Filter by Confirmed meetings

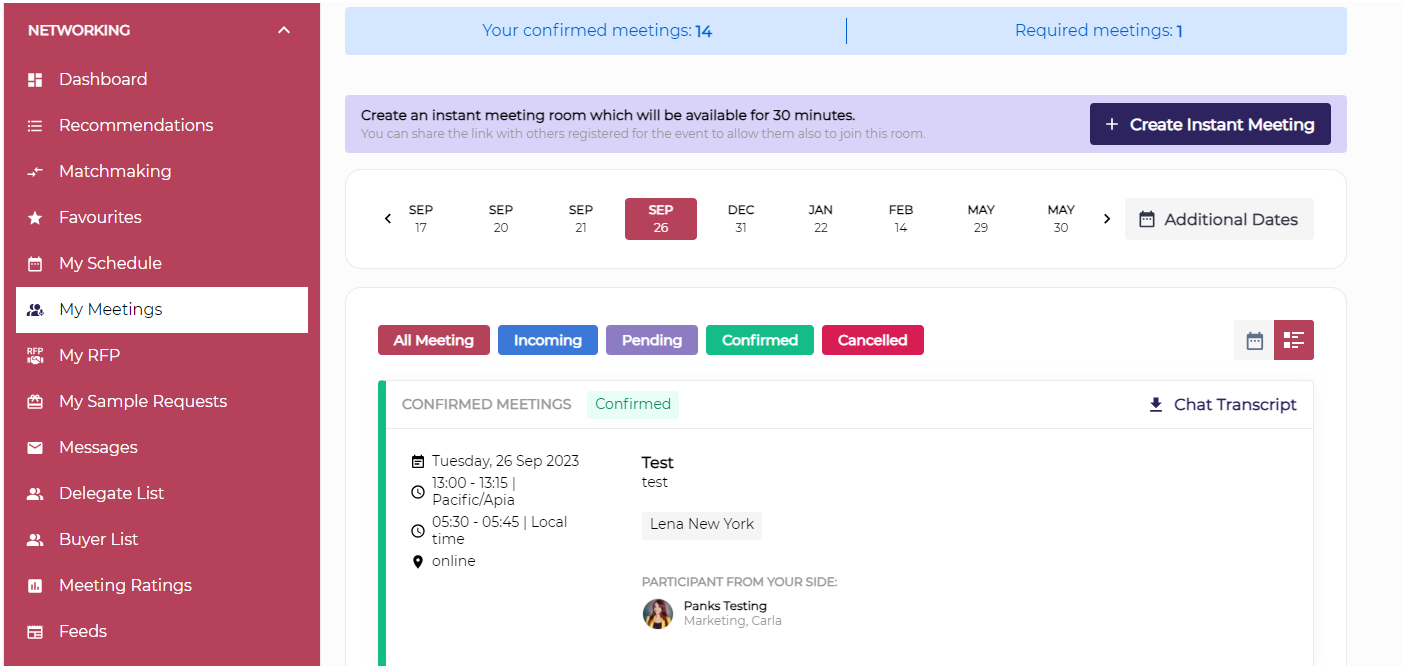coord(760,340)
